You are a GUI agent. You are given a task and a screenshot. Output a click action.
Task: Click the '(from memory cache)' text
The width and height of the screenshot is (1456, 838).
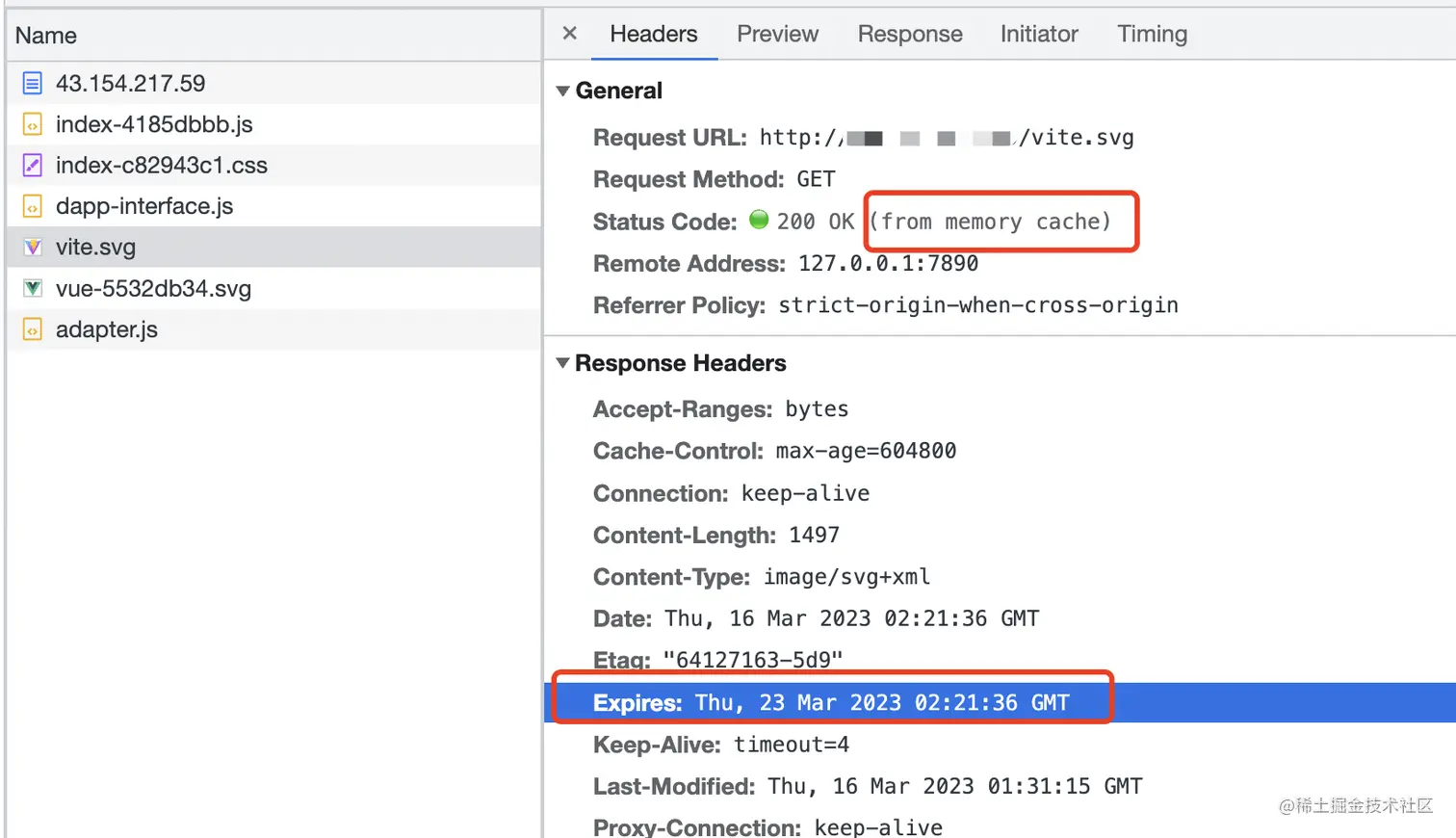click(x=990, y=222)
